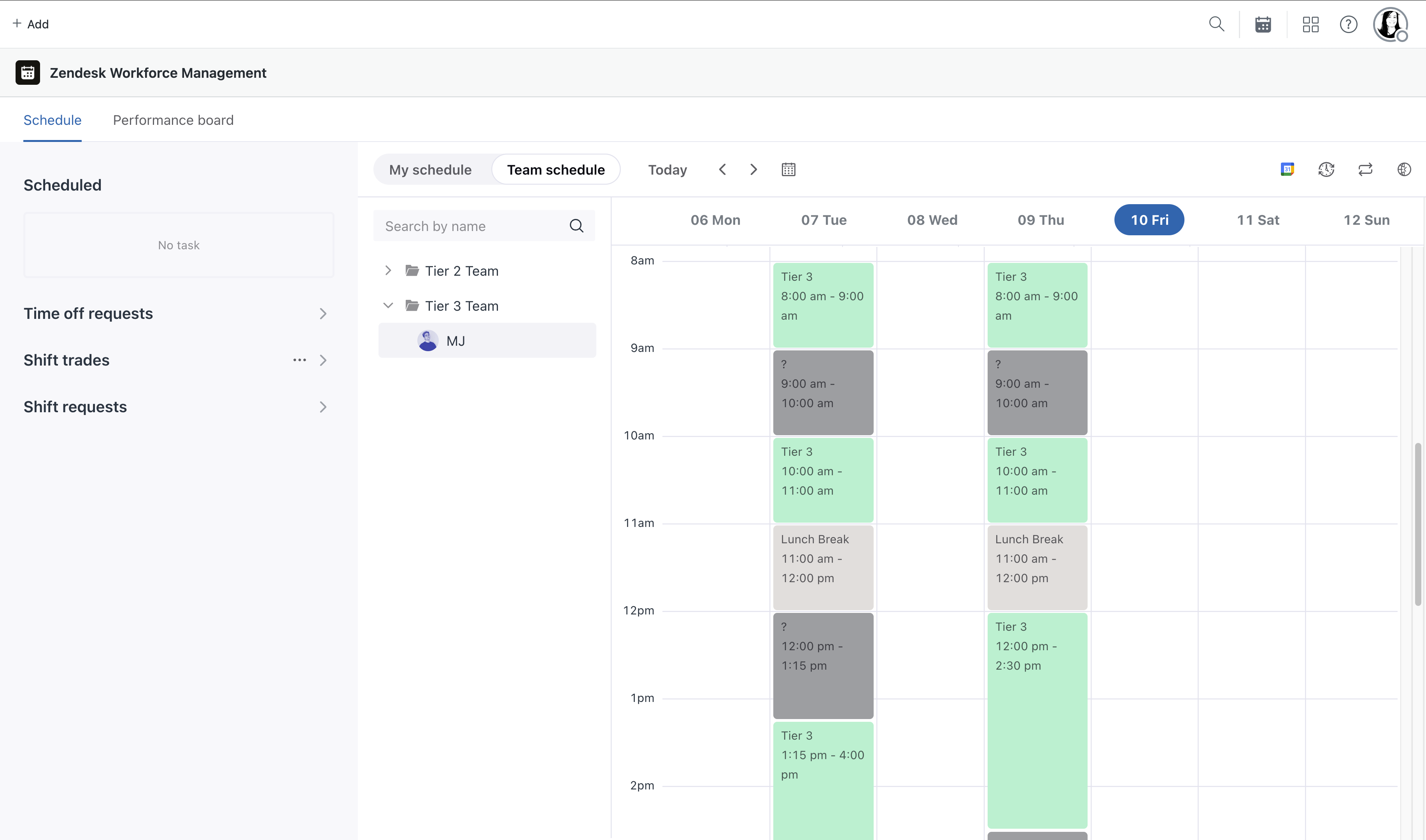Open the Shift trades more options menu
The height and width of the screenshot is (840, 1426).
coord(300,360)
